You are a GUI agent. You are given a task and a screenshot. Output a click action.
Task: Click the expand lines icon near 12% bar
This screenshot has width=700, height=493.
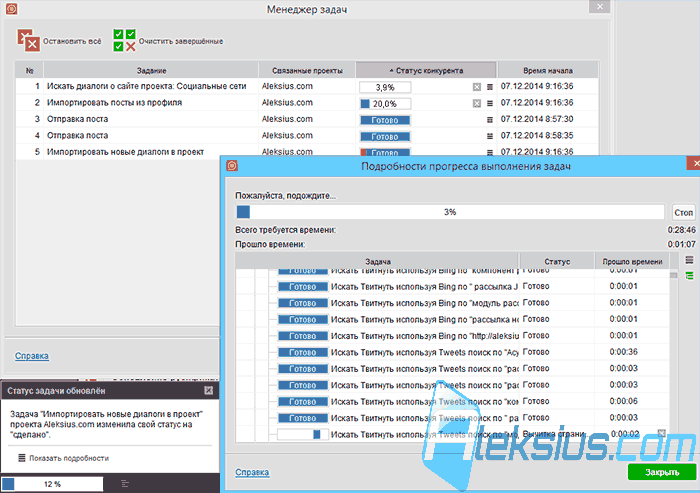point(125,484)
